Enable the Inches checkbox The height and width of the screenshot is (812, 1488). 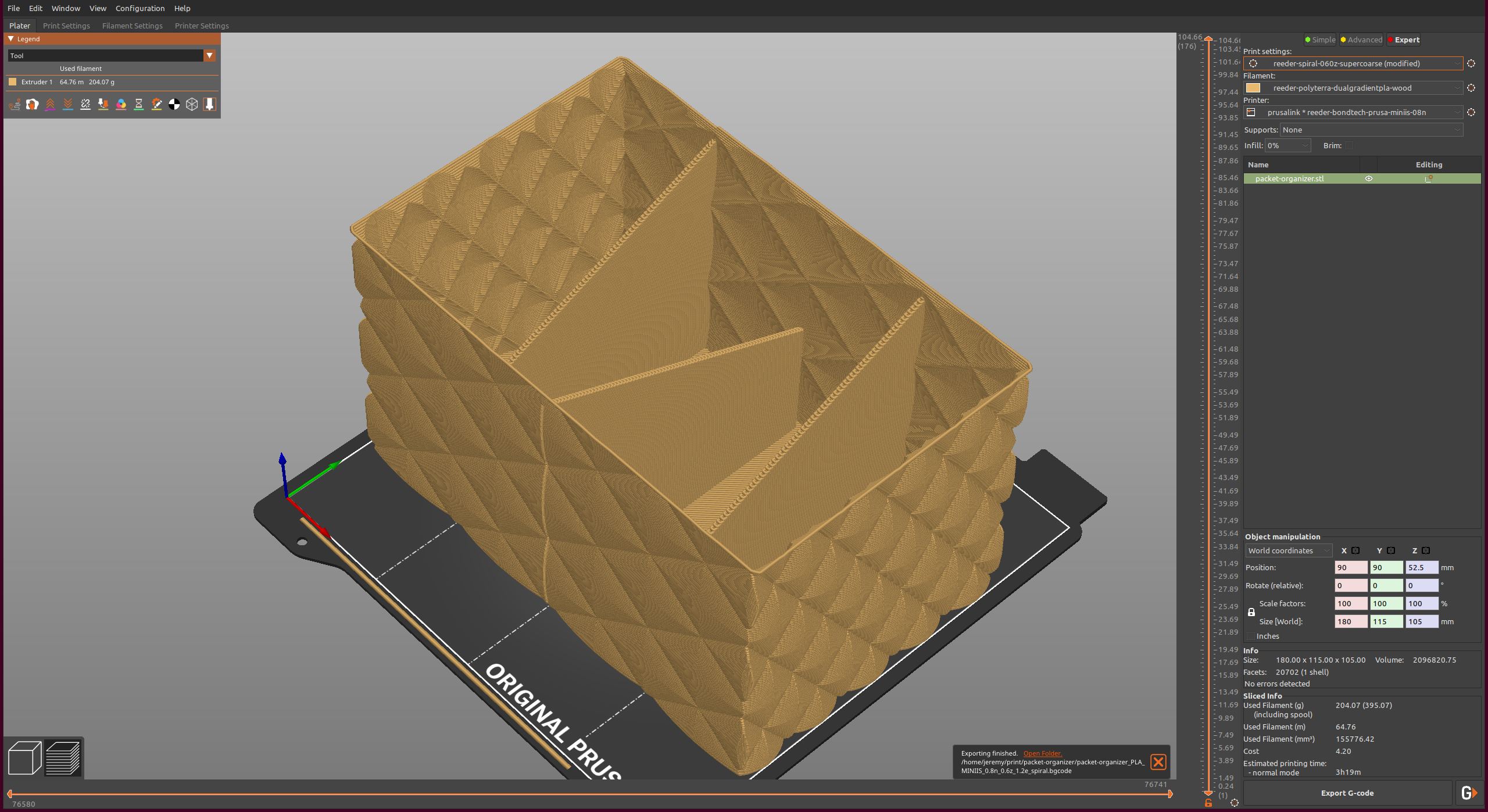[1250, 636]
